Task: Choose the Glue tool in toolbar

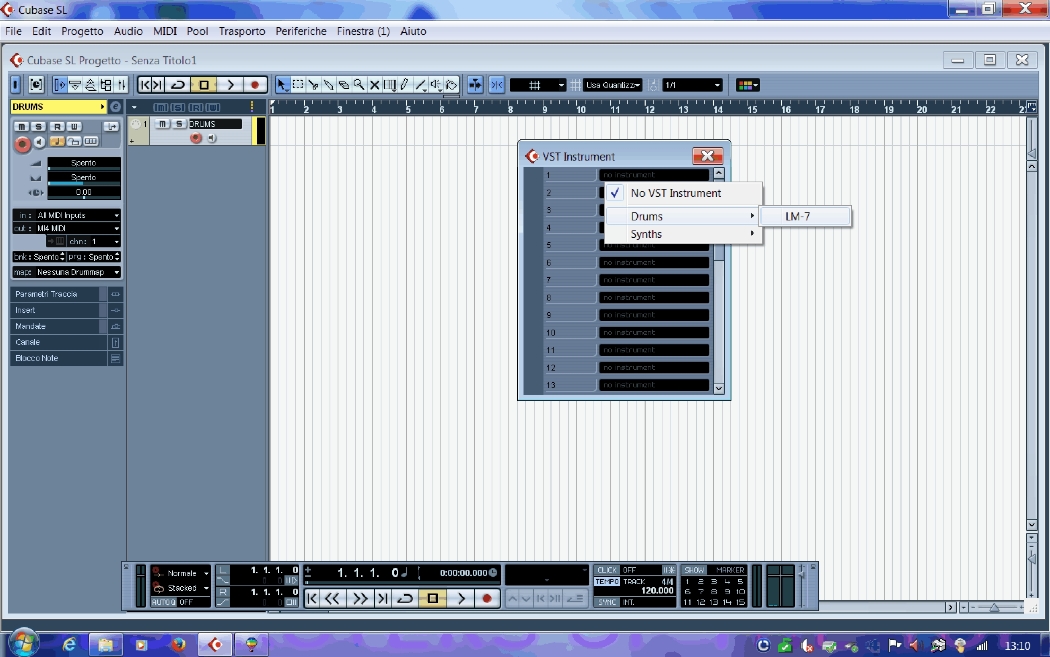Action: (x=329, y=85)
